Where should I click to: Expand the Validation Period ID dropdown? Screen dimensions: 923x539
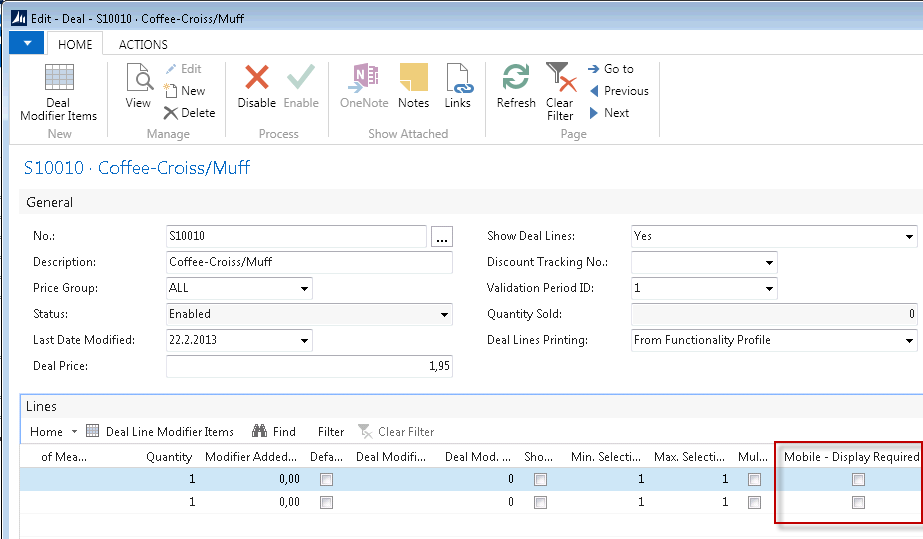click(x=768, y=289)
